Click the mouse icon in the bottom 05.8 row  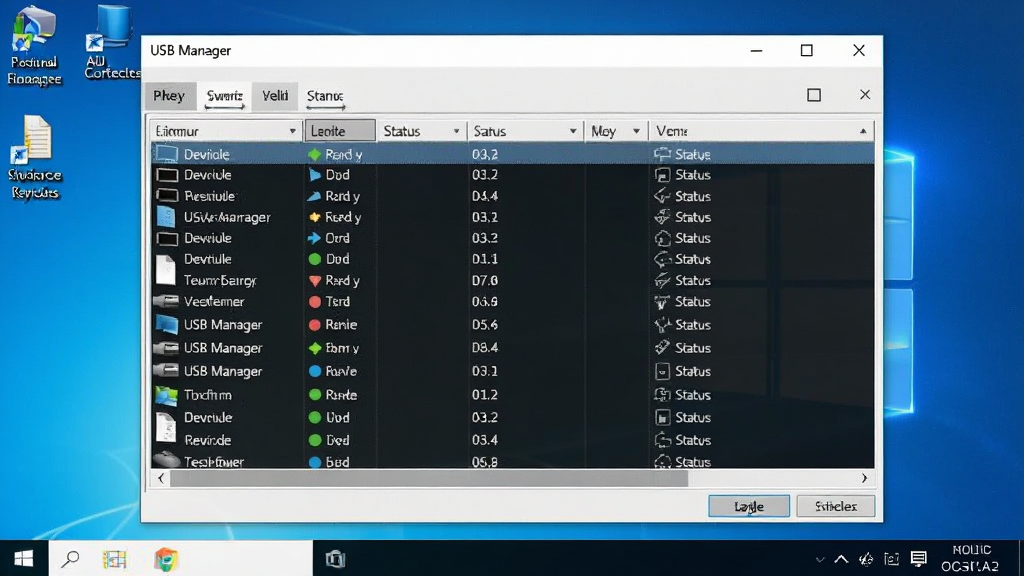(x=167, y=459)
